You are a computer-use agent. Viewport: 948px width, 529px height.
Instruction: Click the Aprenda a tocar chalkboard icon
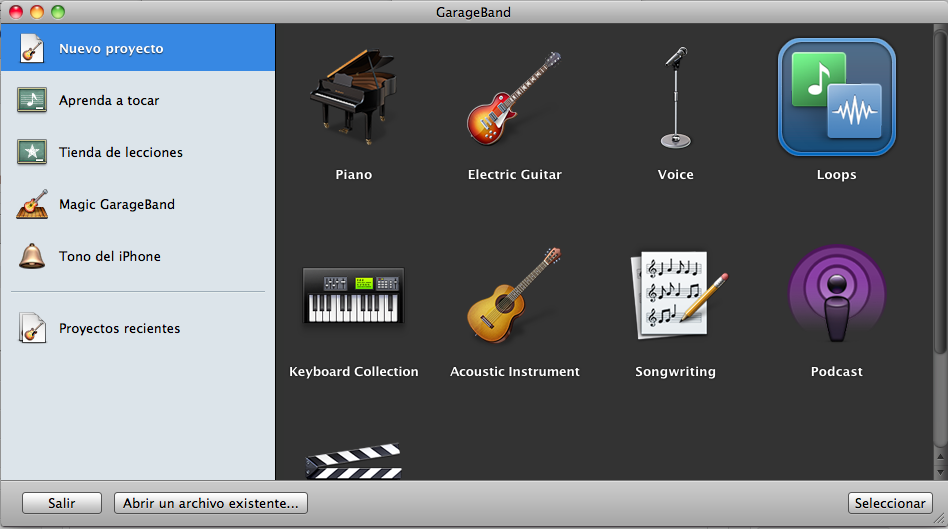[32, 100]
